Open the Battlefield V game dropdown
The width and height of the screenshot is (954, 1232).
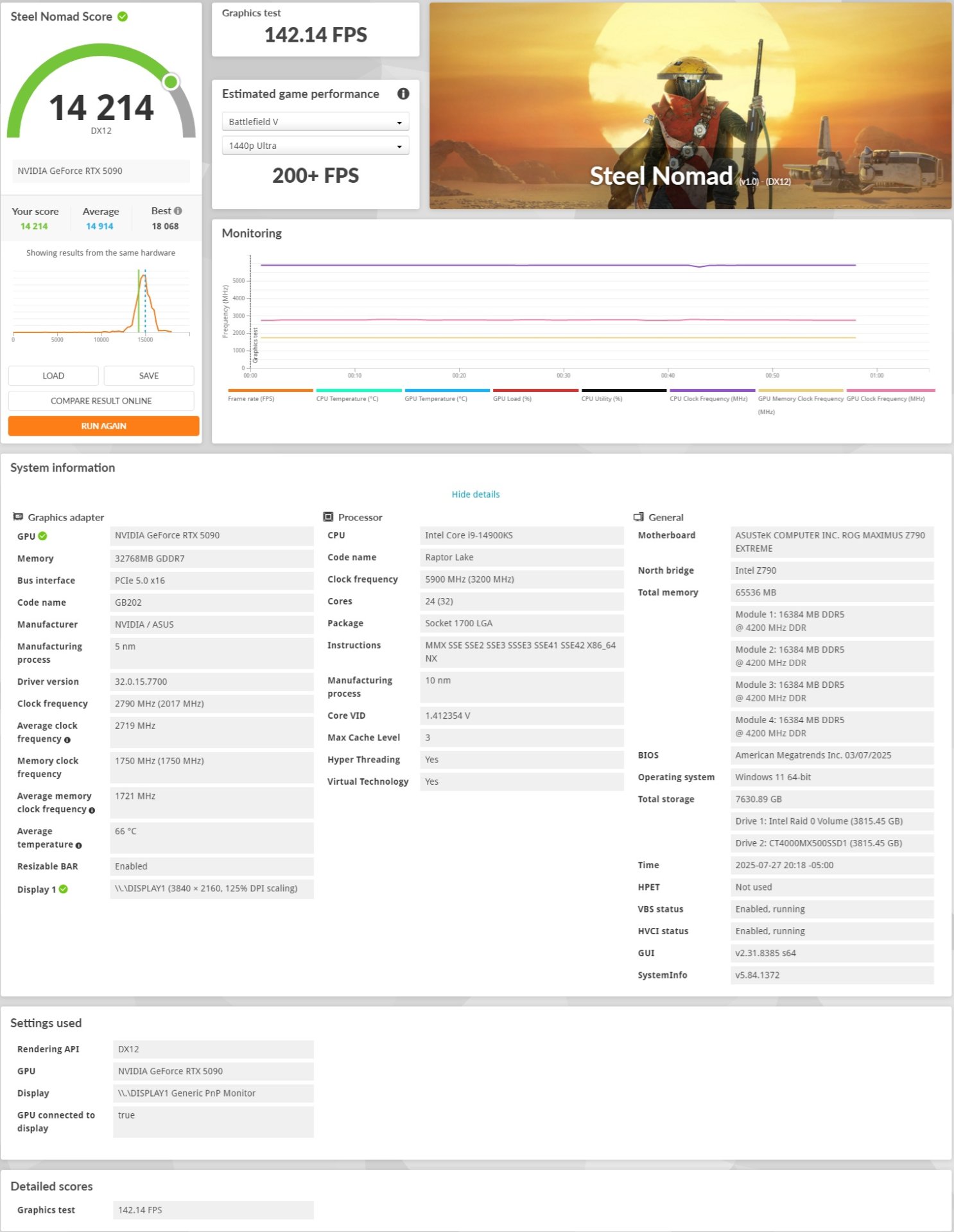(x=315, y=122)
